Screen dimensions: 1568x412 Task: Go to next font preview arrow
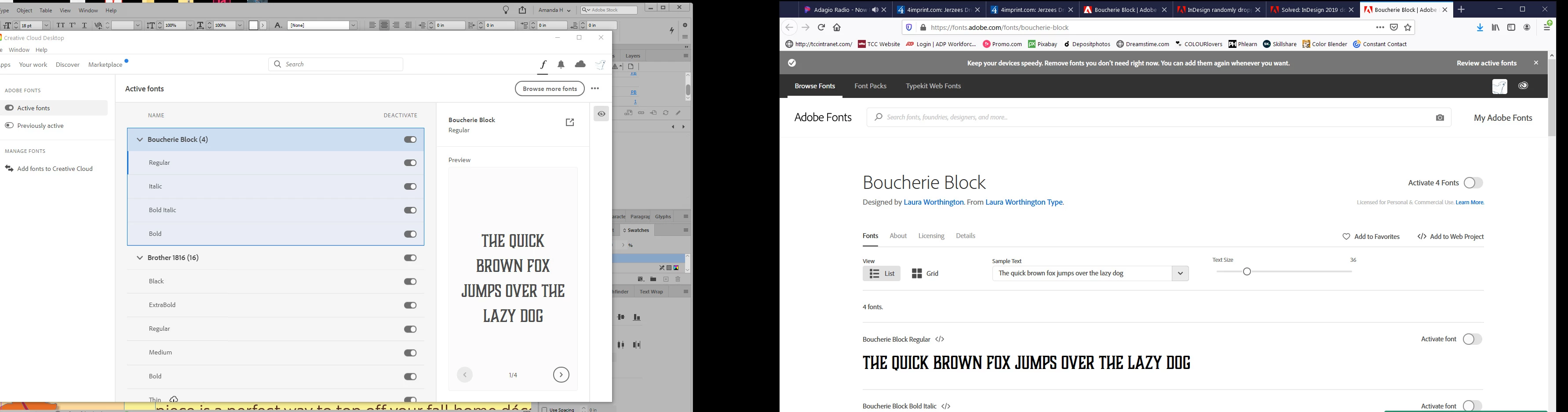coord(561,375)
